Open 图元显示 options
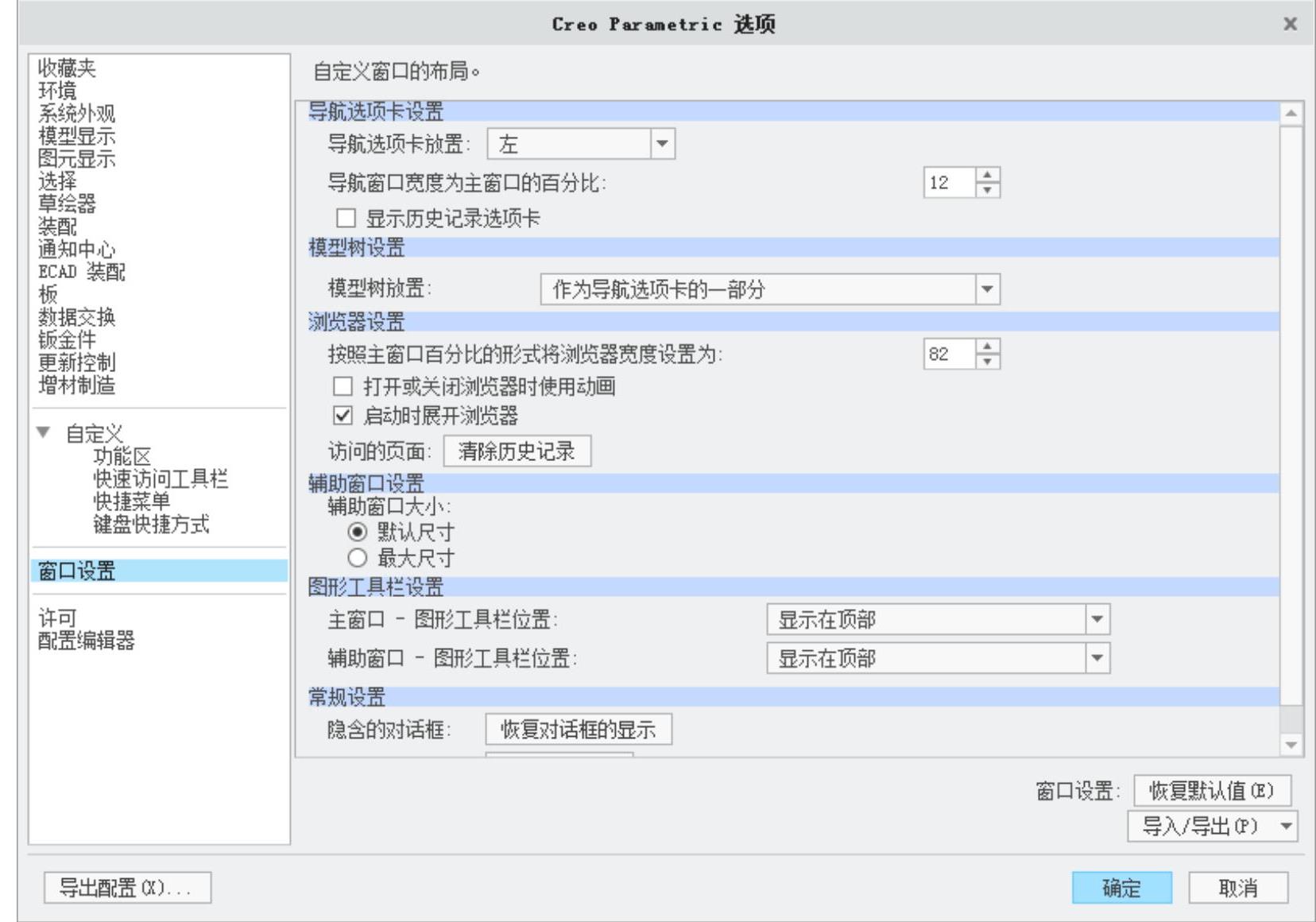Viewport: 1316px width, 922px height. pos(76,159)
